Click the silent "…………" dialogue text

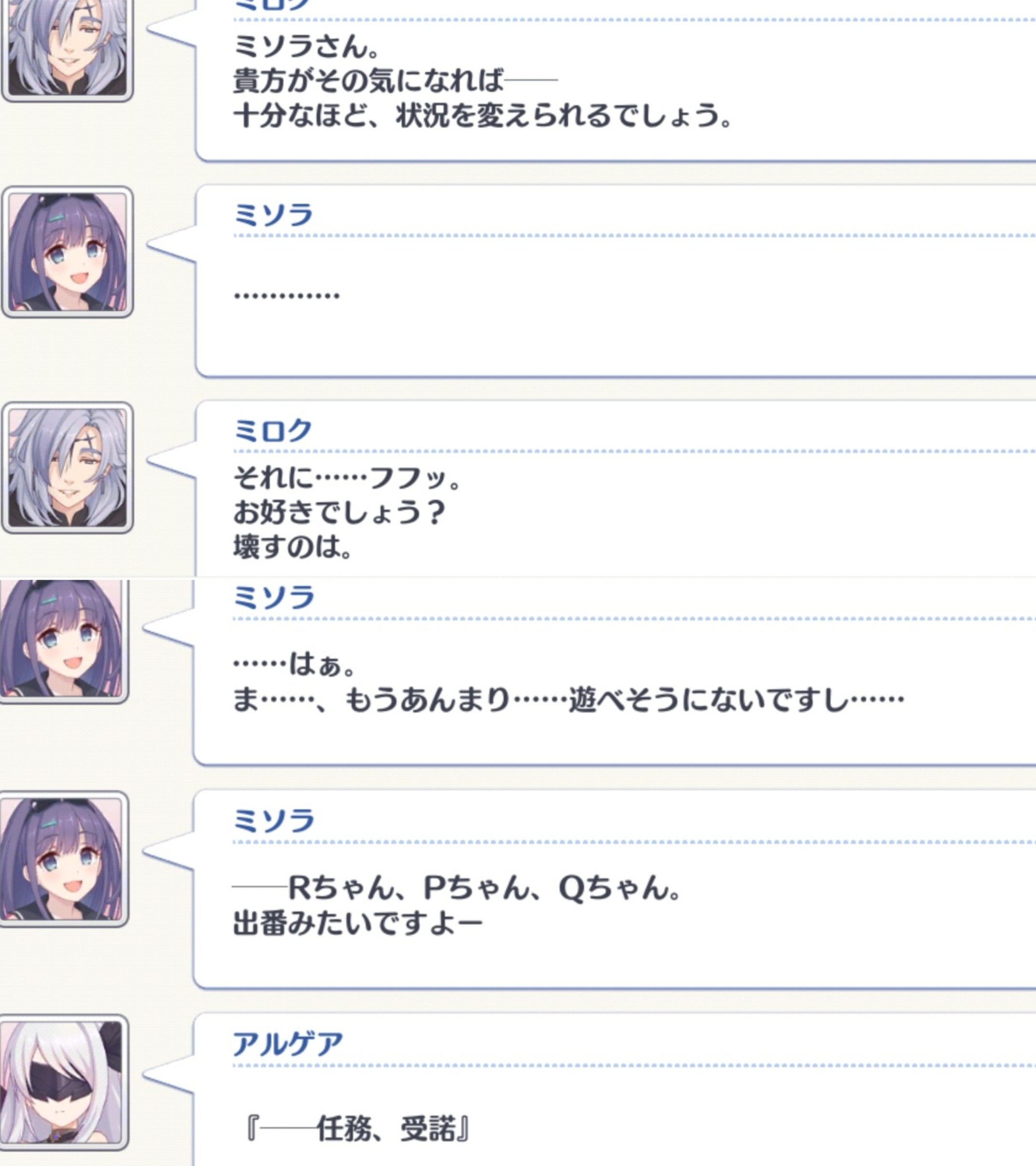point(287,295)
